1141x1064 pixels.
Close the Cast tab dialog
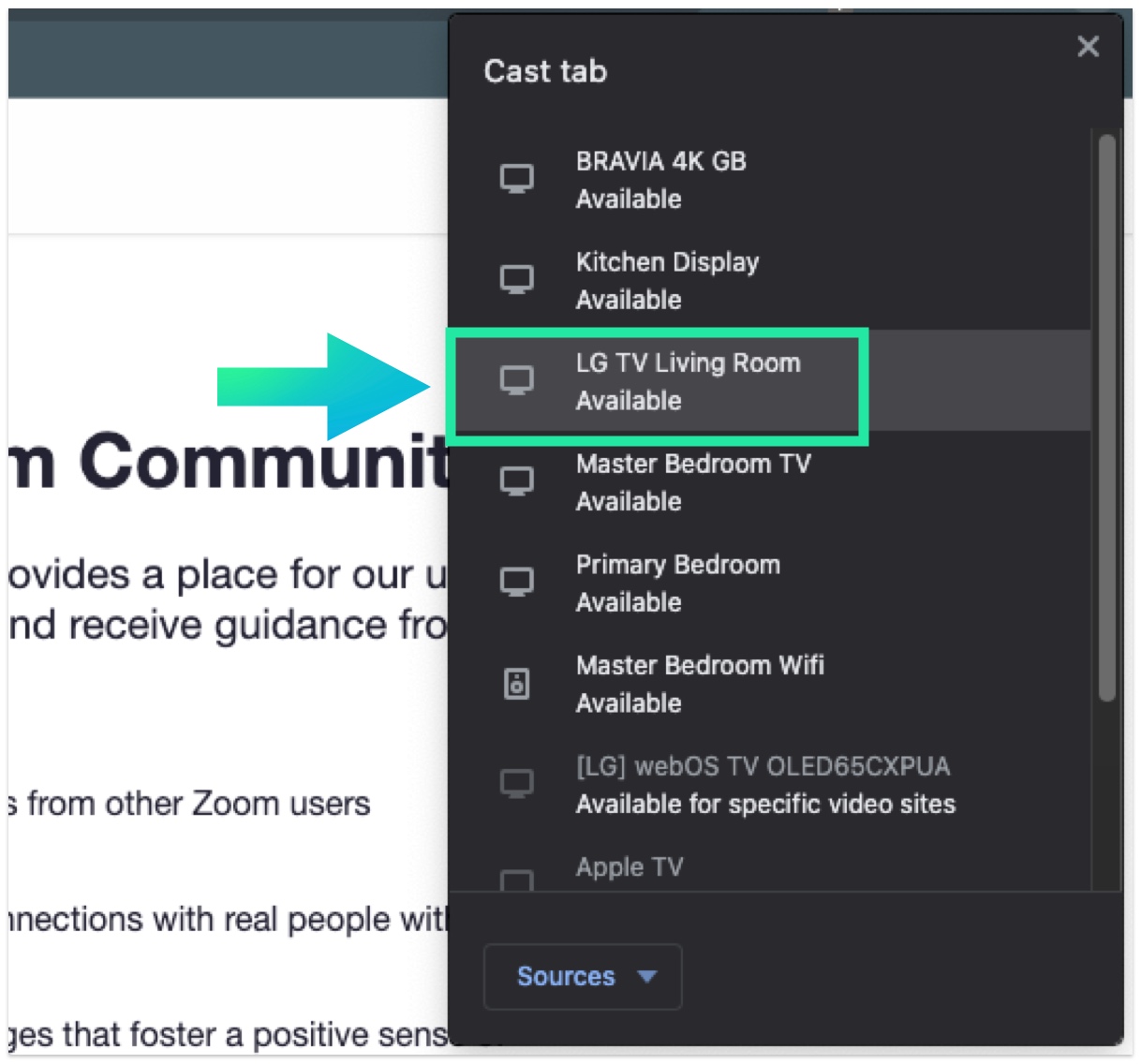[x=1088, y=46]
